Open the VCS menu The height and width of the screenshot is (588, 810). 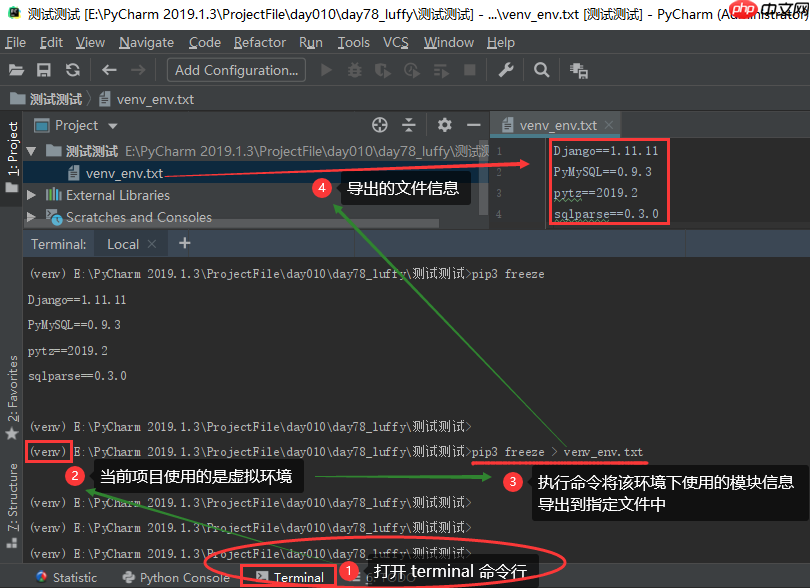click(396, 42)
